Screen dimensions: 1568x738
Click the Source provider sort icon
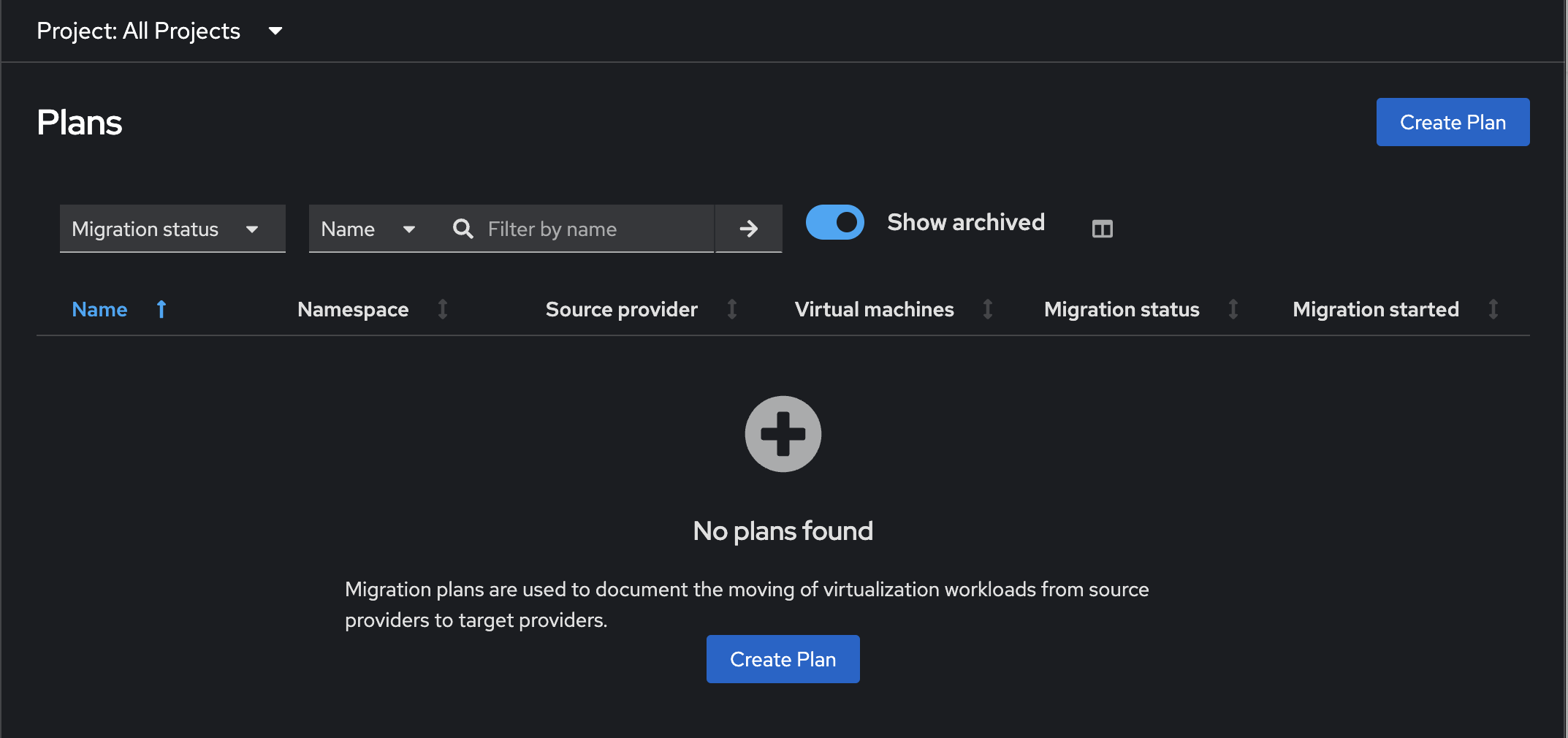click(x=732, y=309)
